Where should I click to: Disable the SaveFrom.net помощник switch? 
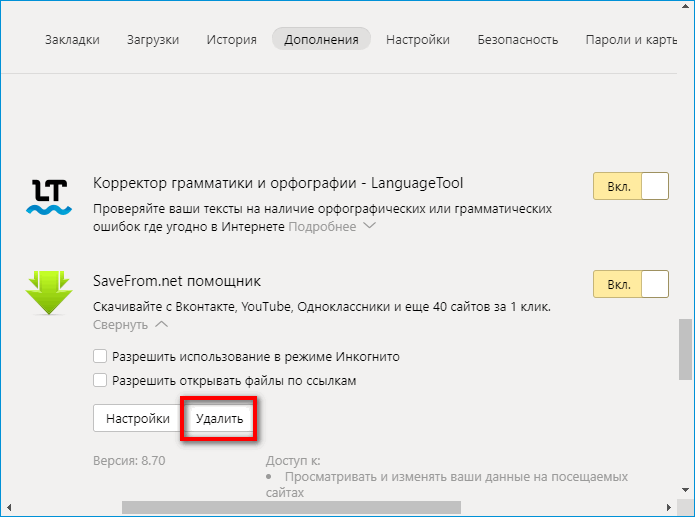630,284
